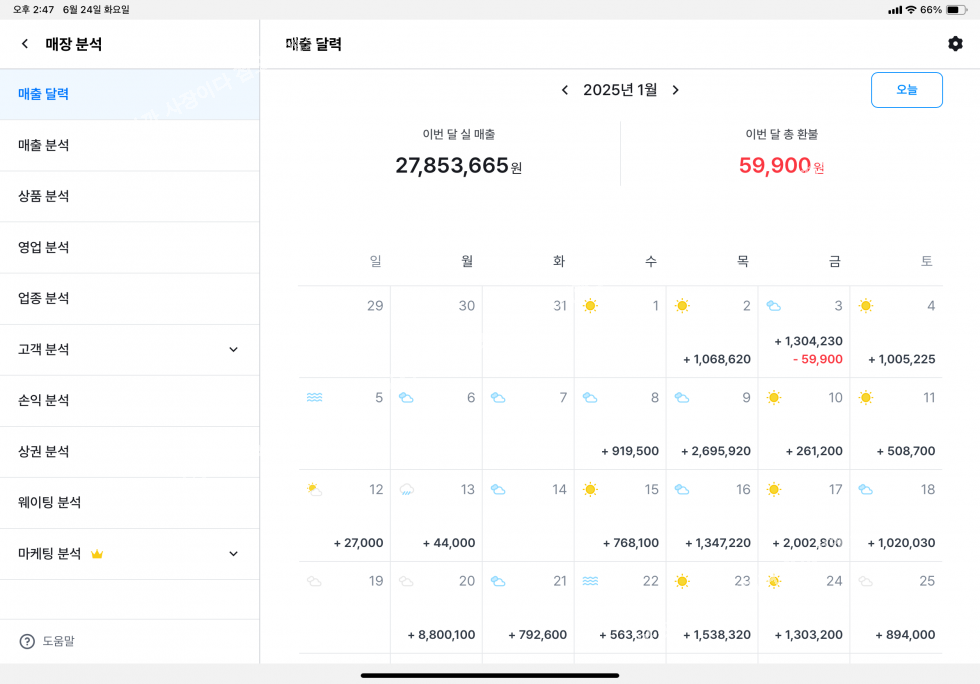
Task: Tap the refund amount -59,900 on January 3
Action: [816, 359]
